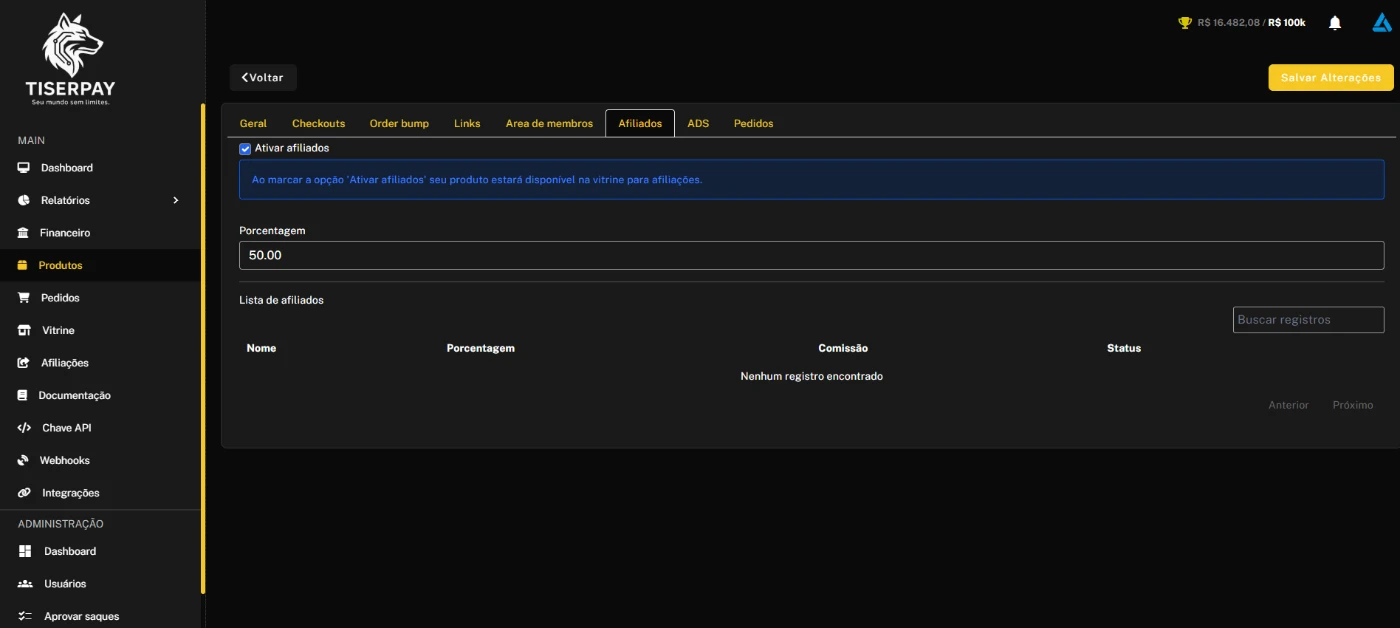Click the yellow sidebar scrollbar

click(x=203, y=350)
